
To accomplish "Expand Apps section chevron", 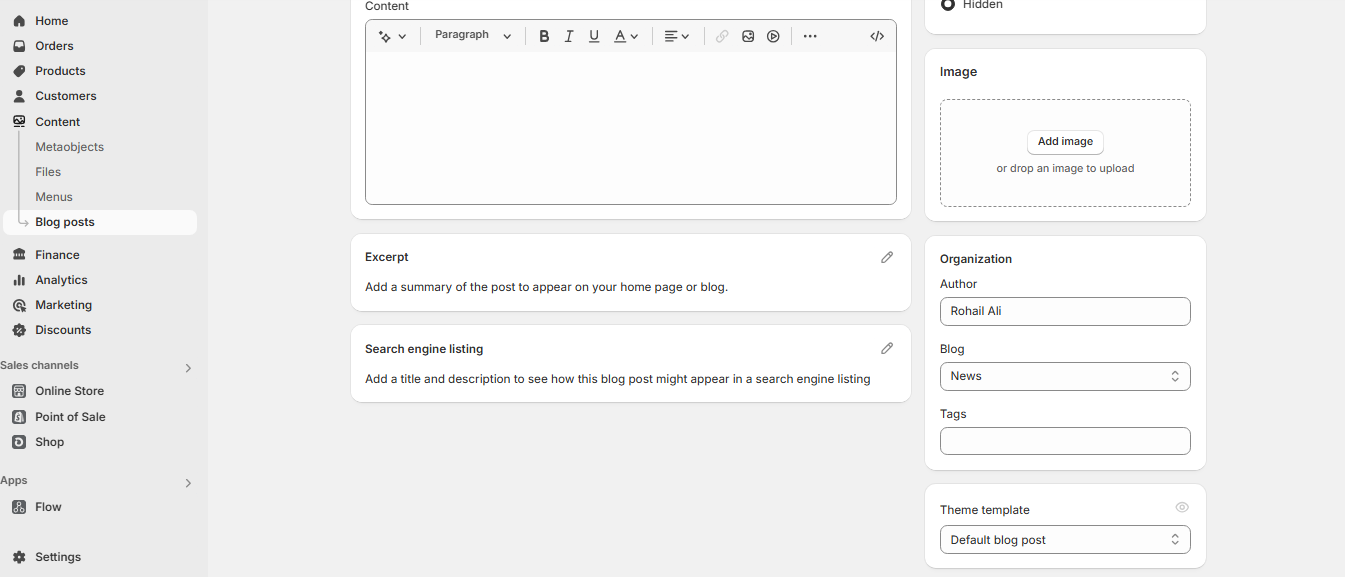I will pyautogui.click(x=188, y=483).
